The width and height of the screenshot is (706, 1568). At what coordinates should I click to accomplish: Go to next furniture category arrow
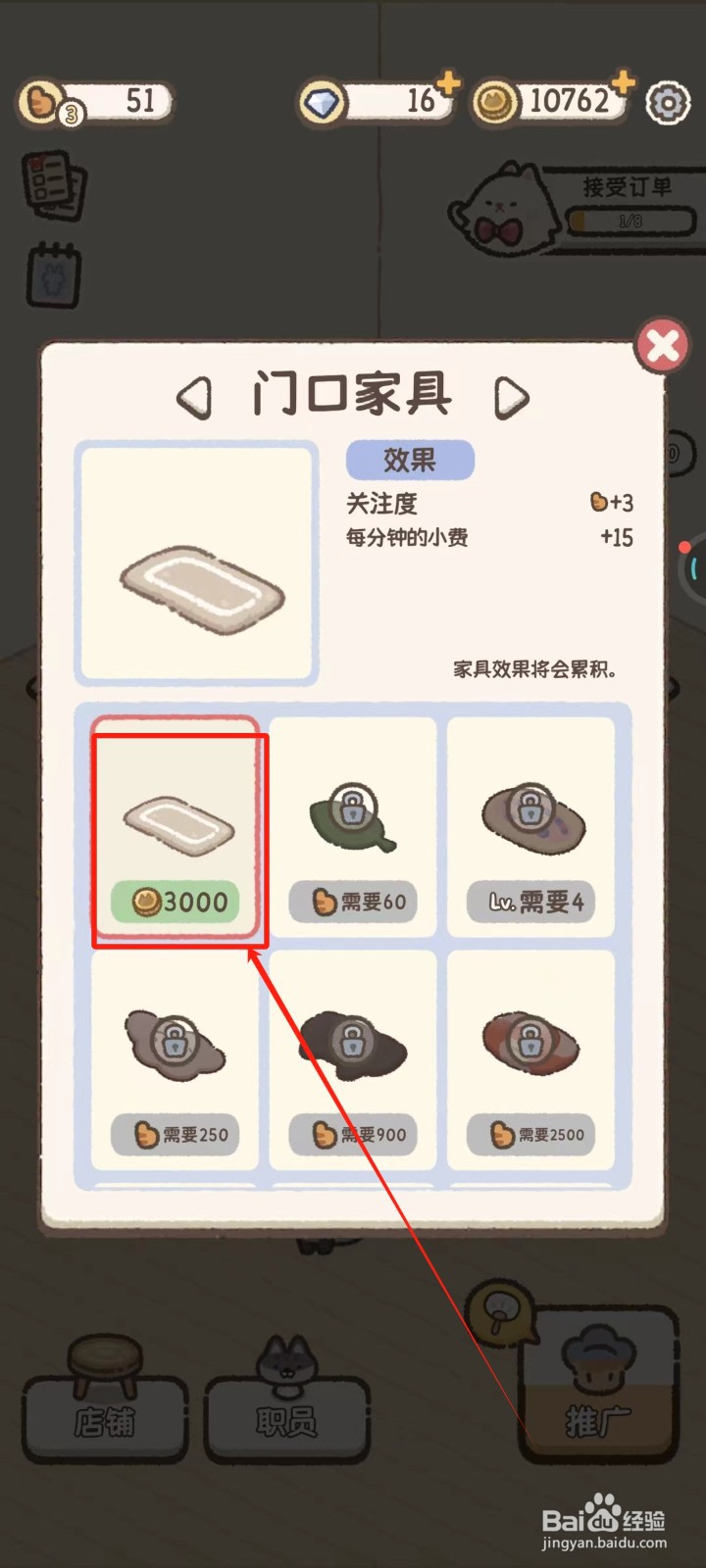(511, 398)
